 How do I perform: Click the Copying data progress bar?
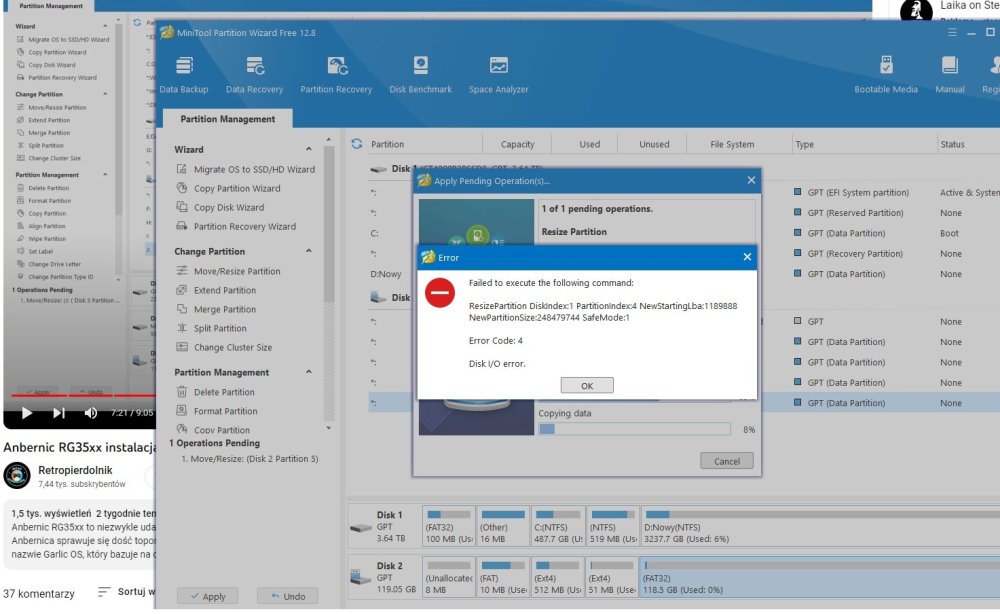(x=635, y=429)
